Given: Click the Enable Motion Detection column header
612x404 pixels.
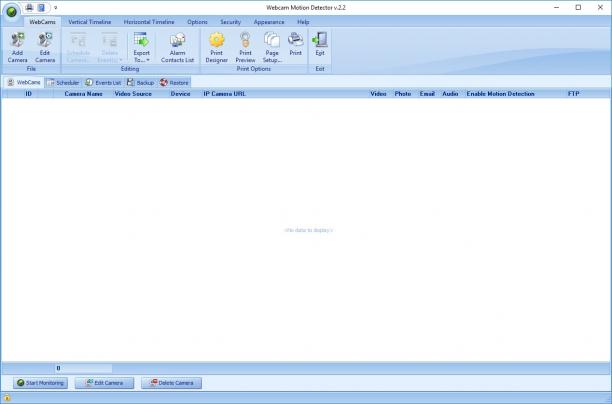Looking at the screenshot, I should coord(500,94).
